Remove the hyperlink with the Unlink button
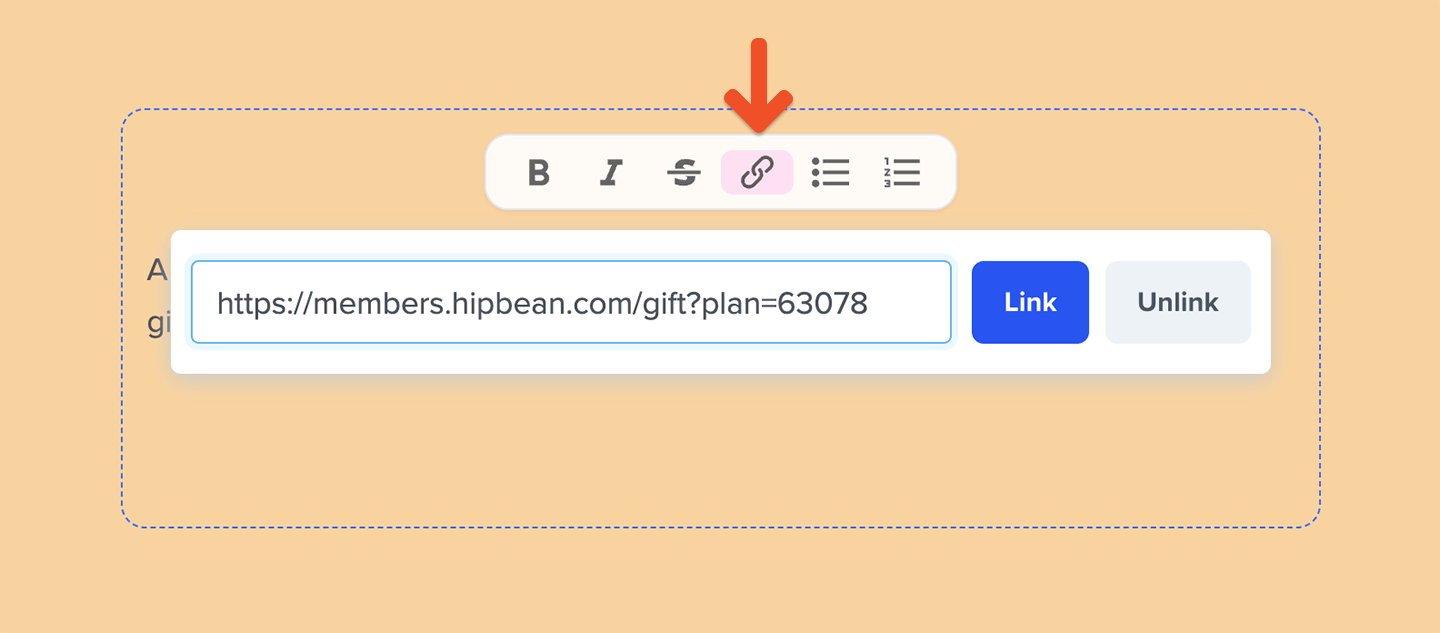The width and height of the screenshot is (1440, 633). [x=1178, y=302]
